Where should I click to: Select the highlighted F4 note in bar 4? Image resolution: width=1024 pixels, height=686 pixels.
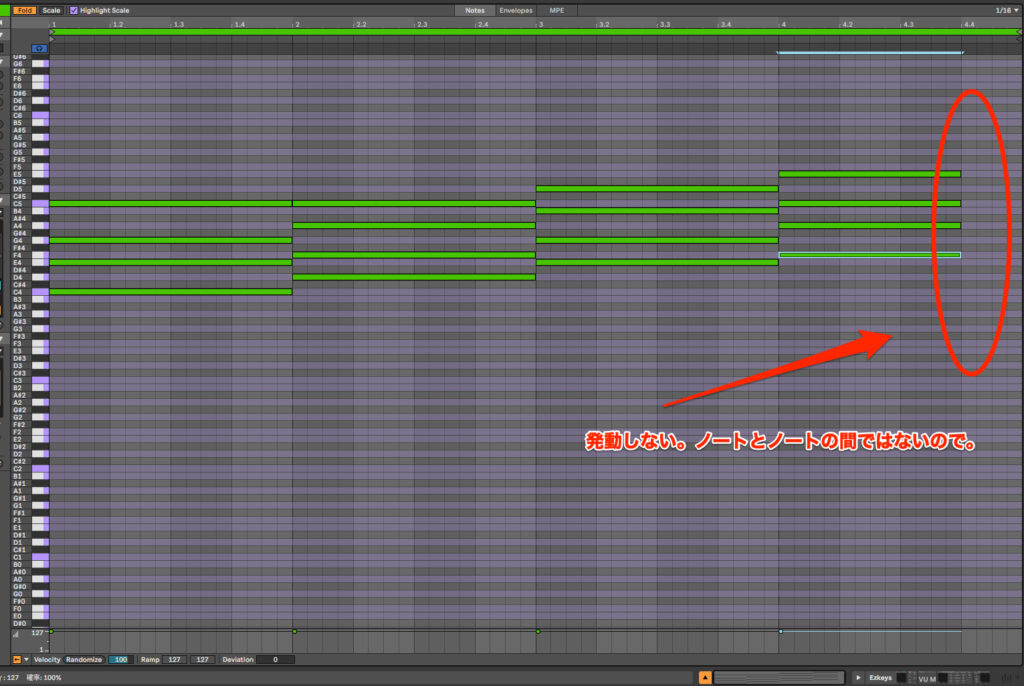(868, 255)
